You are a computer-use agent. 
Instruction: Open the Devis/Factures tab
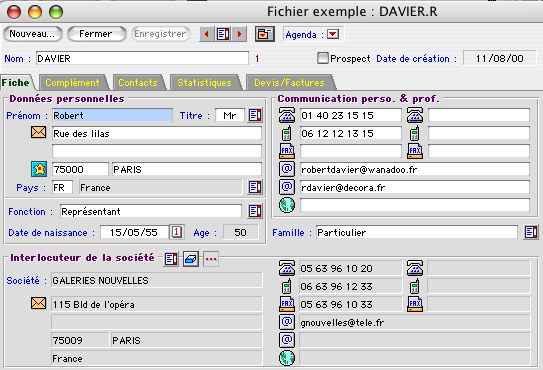[289, 83]
